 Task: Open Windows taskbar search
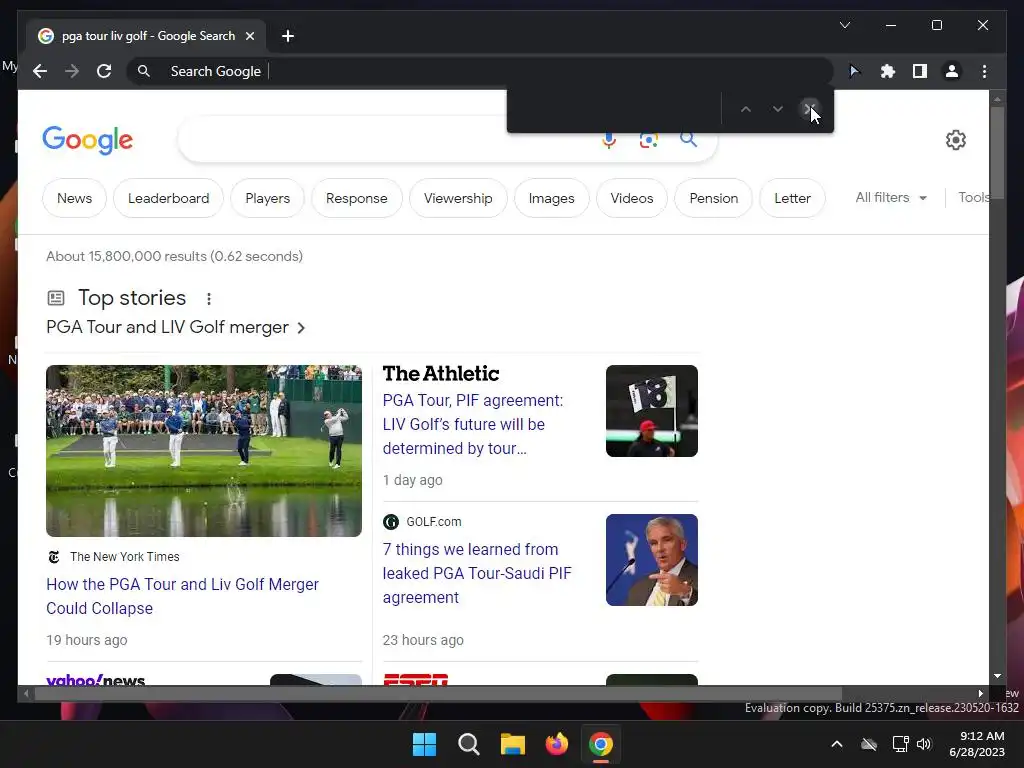click(x=468, y=744)
